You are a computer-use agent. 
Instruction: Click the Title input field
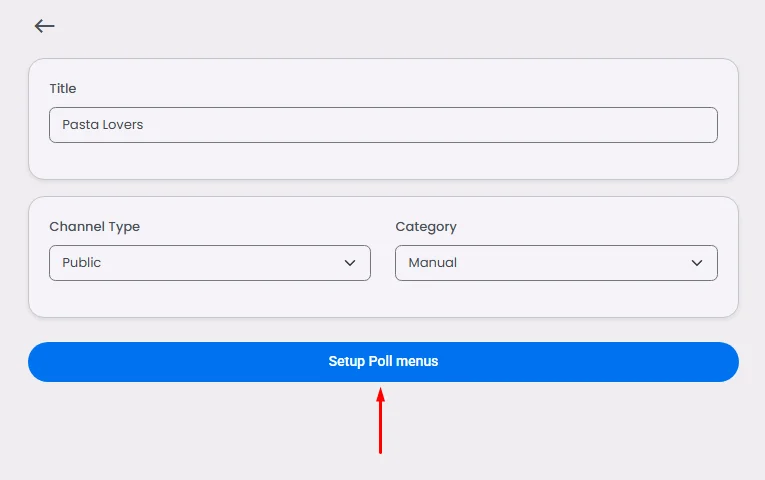(x=383, y=125)
